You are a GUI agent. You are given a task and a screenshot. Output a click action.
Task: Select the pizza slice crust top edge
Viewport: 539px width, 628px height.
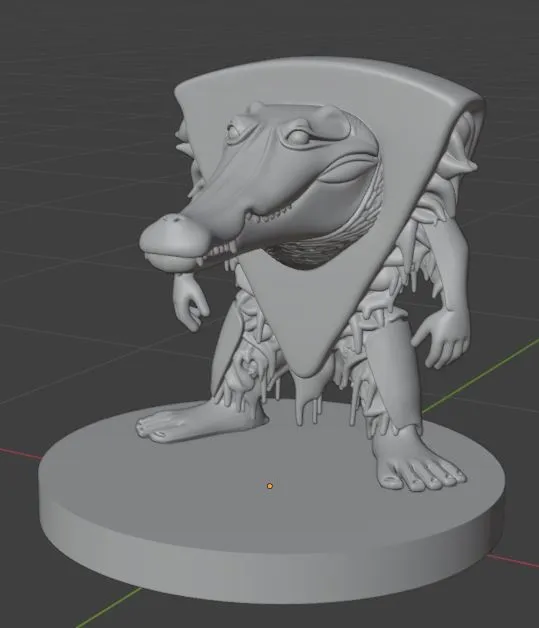click(328, 70)
